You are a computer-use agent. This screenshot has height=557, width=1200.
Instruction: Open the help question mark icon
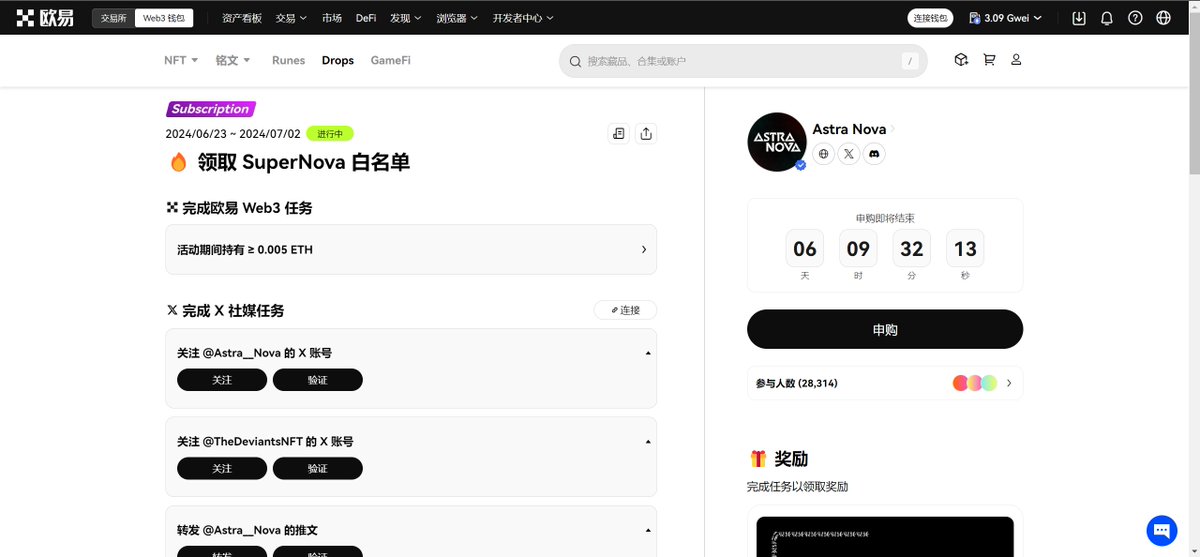(x=1135, y=18)
